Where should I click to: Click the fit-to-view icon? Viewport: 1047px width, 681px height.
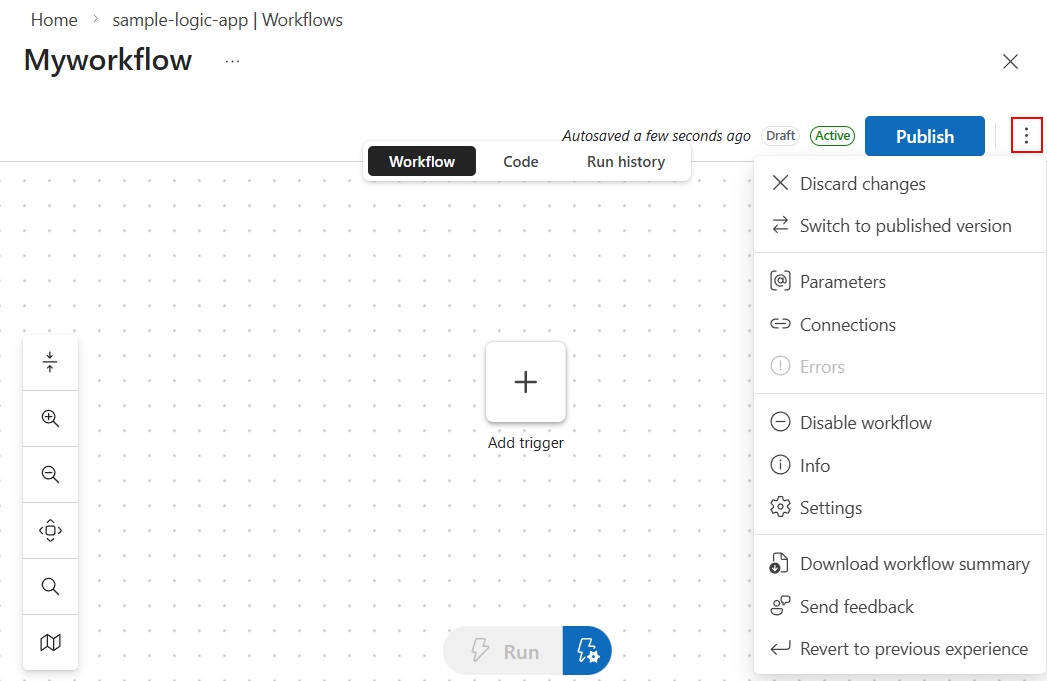(x=50, y=531)
